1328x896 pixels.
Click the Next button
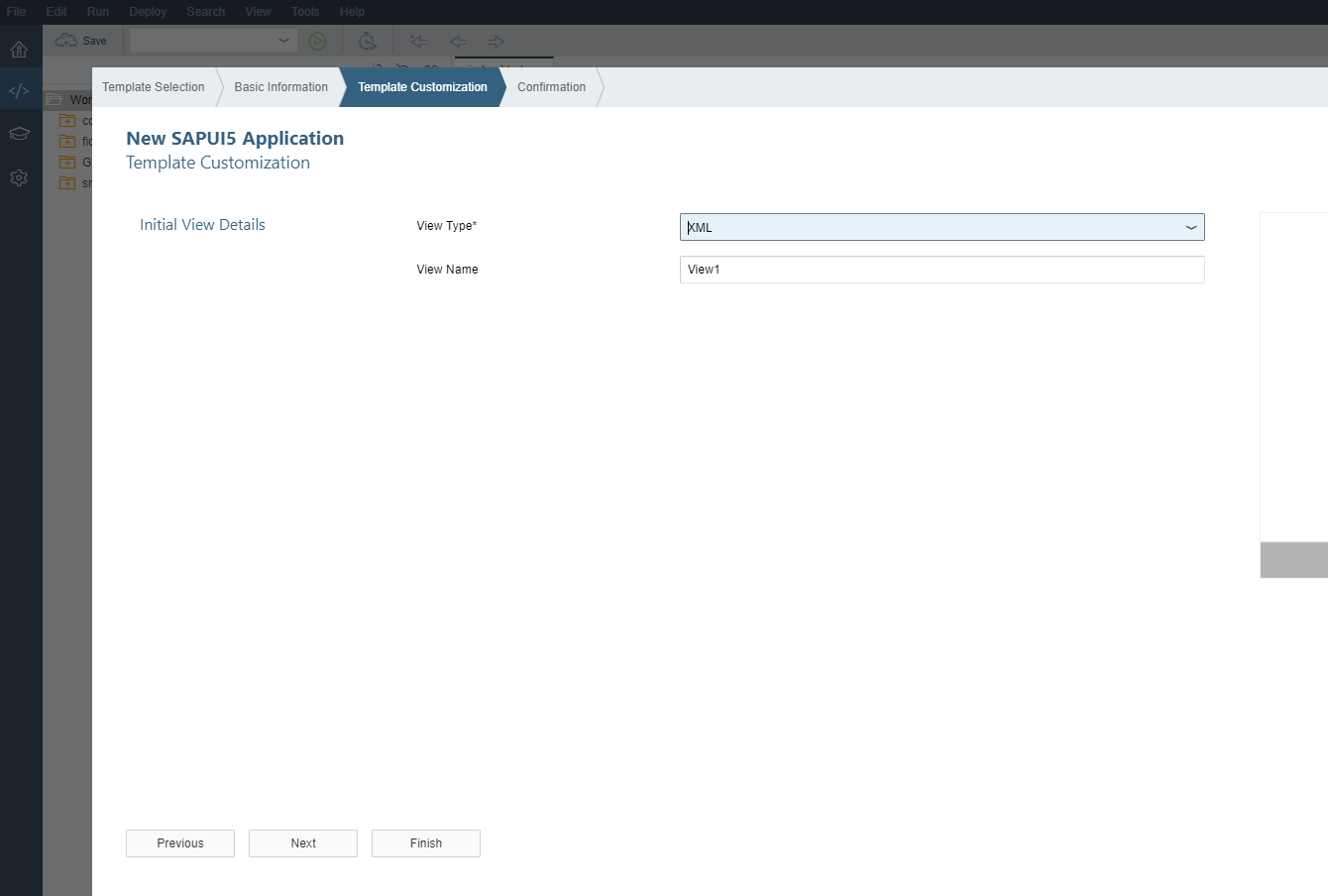pyautogui.click(x=303, y=843)
